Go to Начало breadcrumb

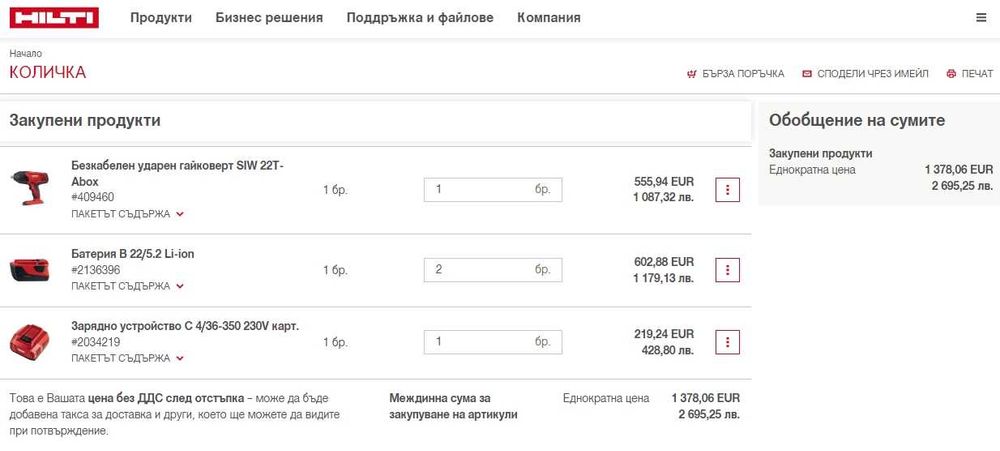(26, 54)
